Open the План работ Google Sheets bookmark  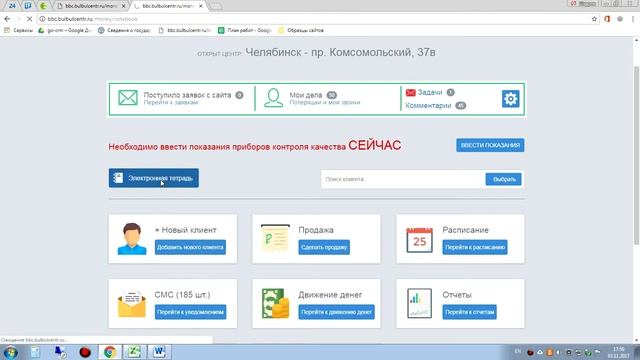(x=244, y=30)
